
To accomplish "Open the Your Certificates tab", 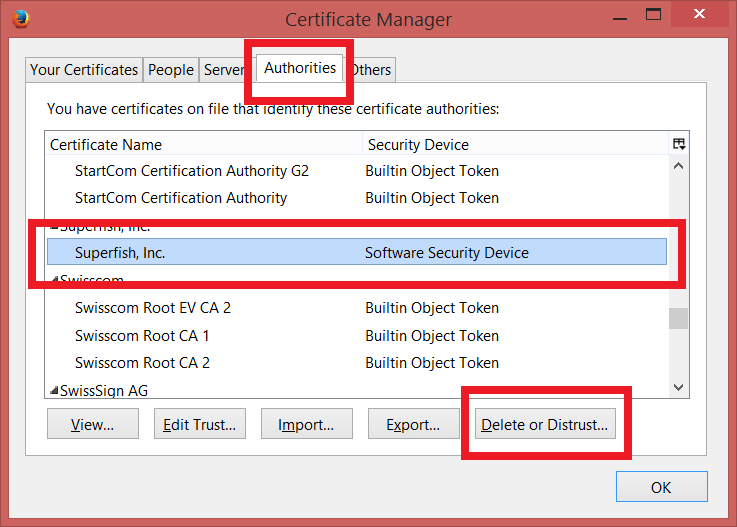I will (x=84, y=70).
